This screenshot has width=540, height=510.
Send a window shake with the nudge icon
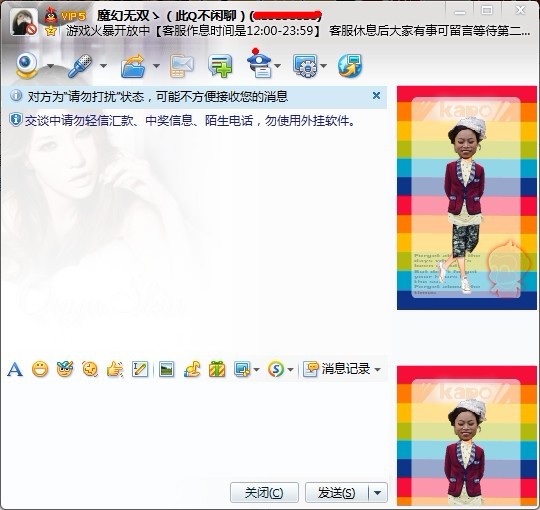point(90,370)
